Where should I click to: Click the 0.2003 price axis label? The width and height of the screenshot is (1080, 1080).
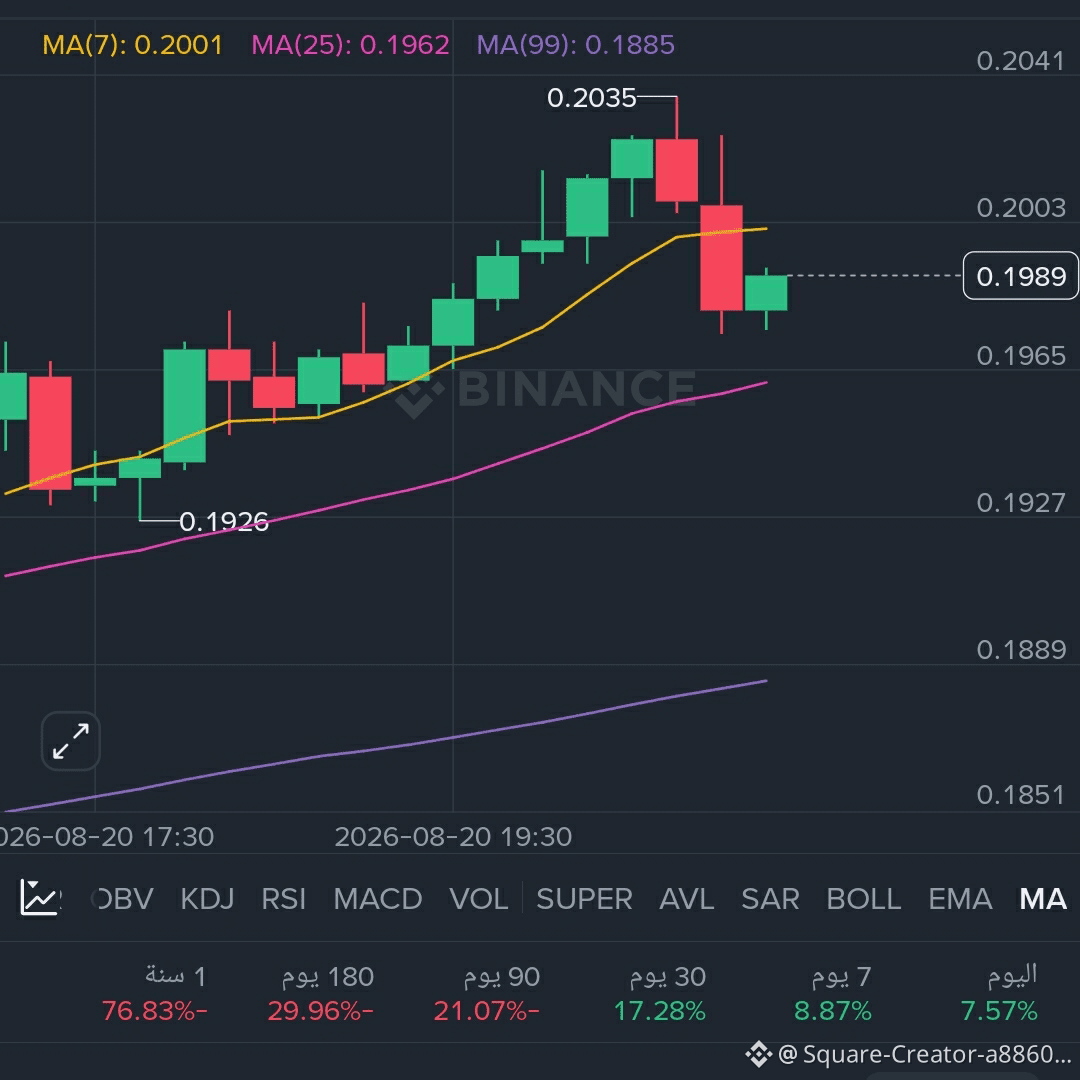[1021, 207]
